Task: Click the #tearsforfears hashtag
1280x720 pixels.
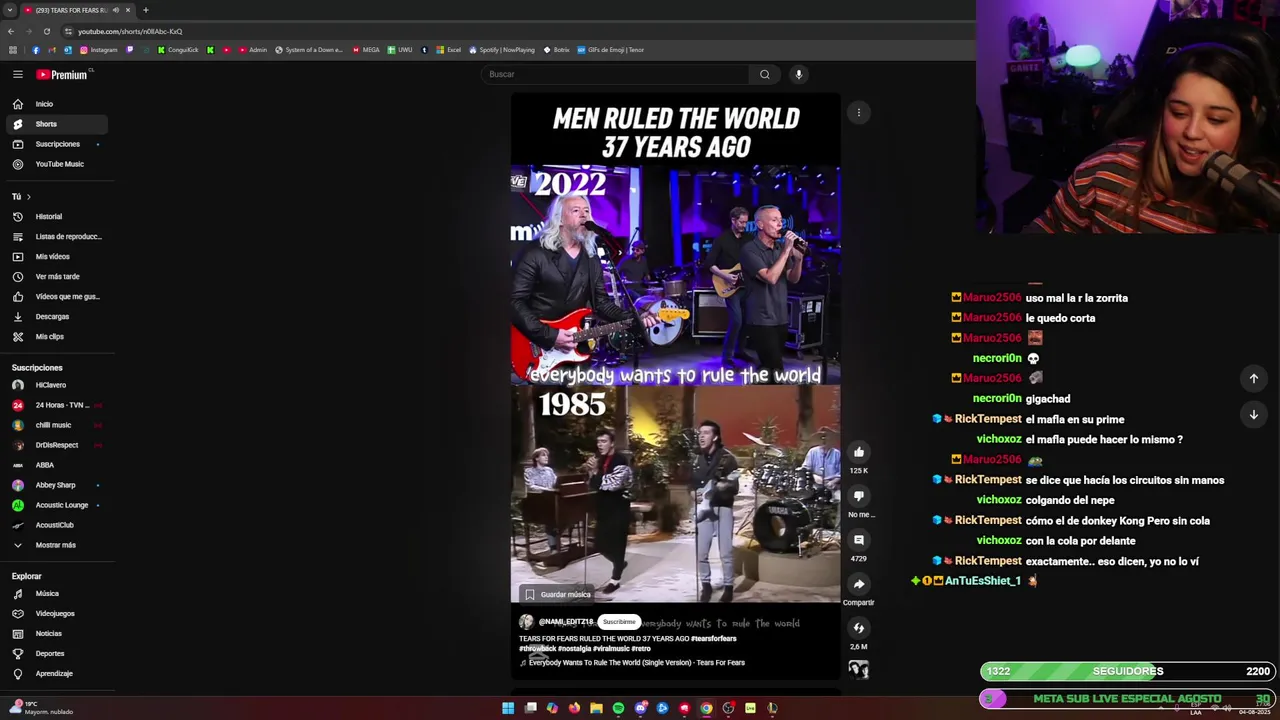Action: click(713, 639)
